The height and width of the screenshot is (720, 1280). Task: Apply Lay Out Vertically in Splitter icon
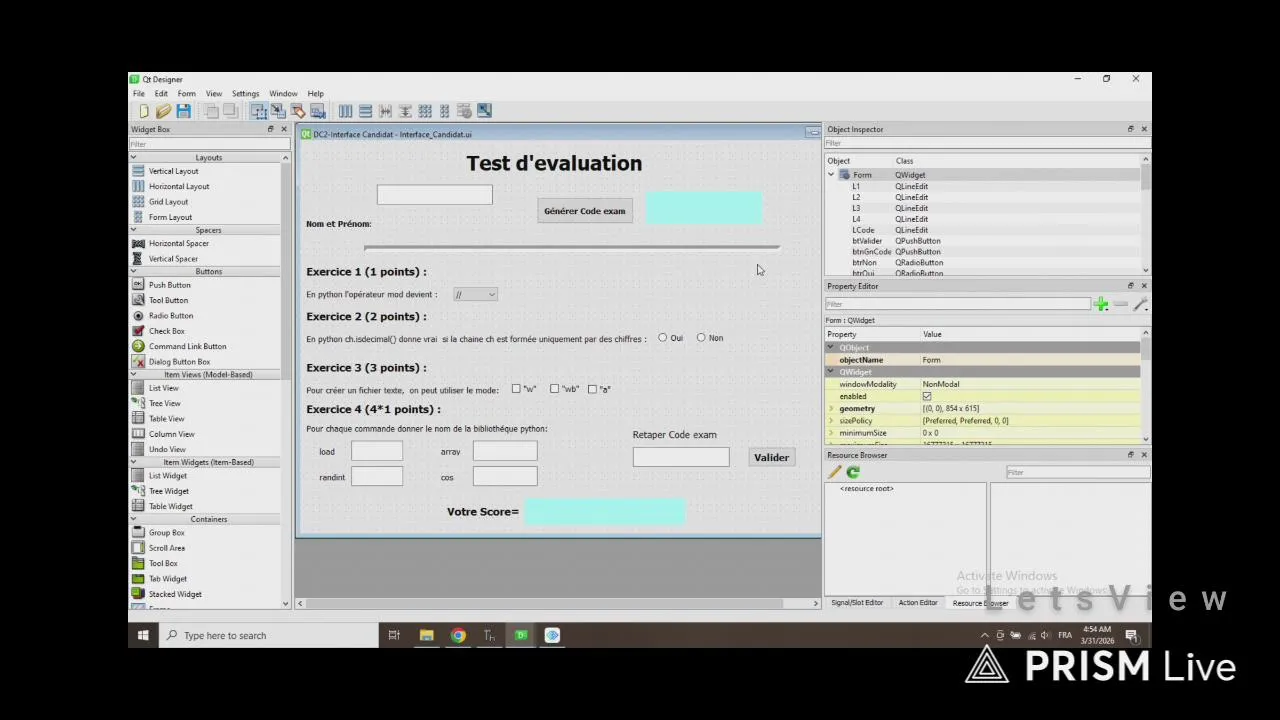click(405, 111)
